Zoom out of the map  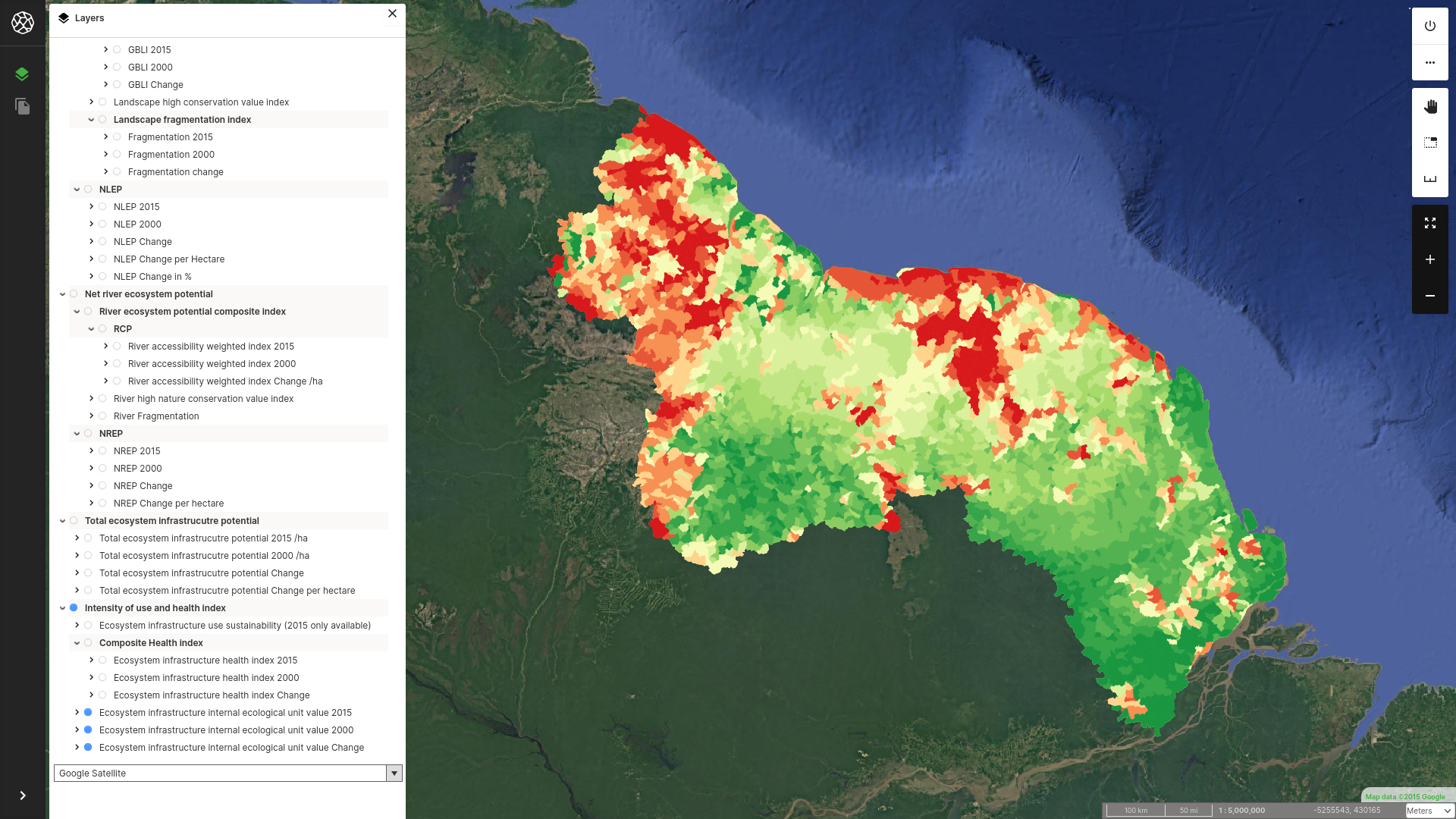[x=1429, y=296]
